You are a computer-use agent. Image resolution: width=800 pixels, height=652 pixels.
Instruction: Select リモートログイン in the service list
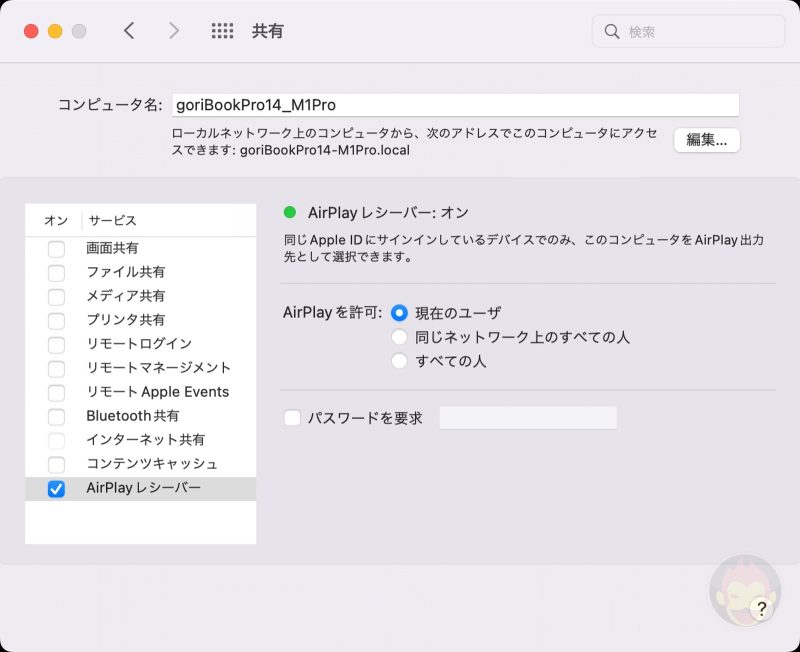pos(139,344)
